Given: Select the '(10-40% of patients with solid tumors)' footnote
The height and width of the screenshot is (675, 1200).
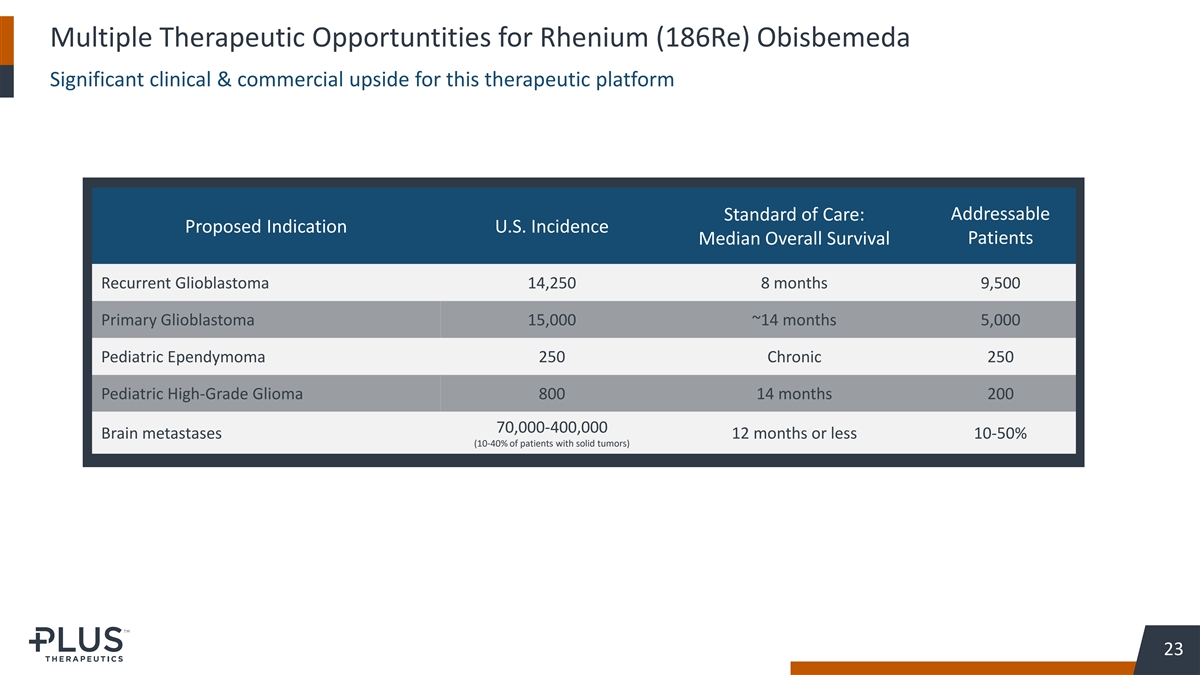Looking at the screenshot, I should pos(551,444).
